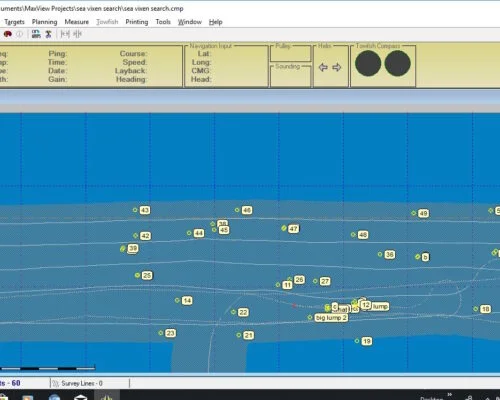500x400 pixels.
Task: Click the Sounding box in the info panel
Action: 290,76
